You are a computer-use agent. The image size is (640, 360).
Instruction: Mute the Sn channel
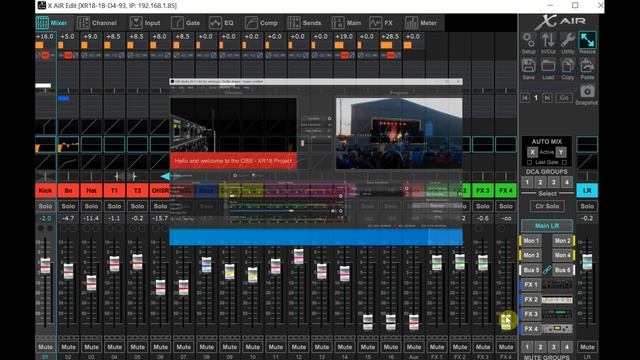(x=68, y=347)
